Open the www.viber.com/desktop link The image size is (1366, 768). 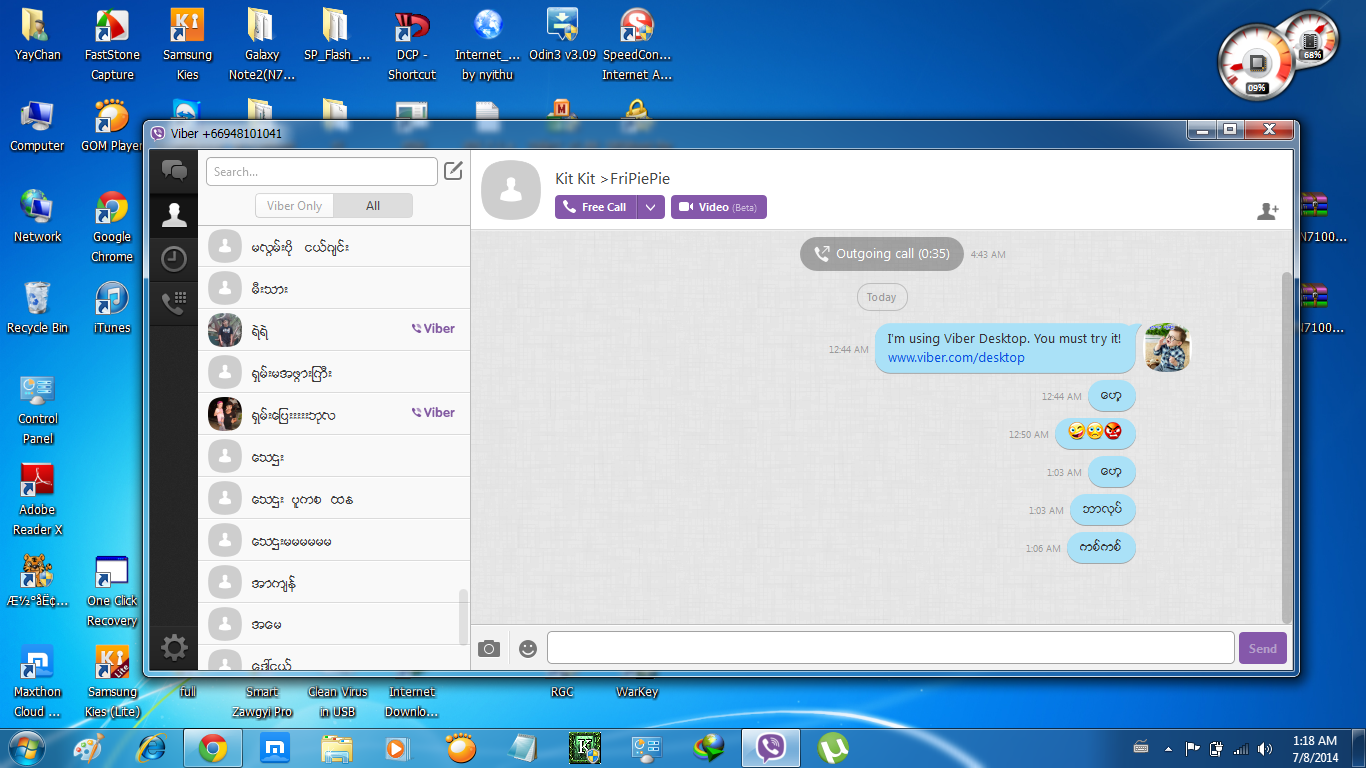coord(956,357)
